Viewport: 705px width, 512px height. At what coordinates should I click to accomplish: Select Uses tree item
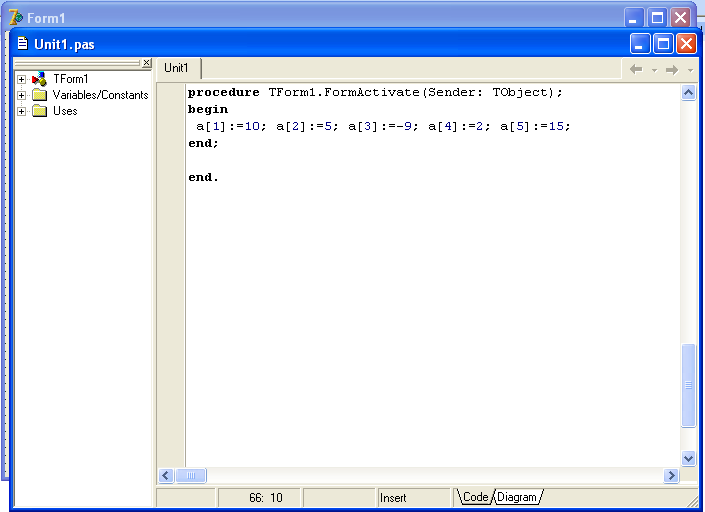click(x=65, y=111)
